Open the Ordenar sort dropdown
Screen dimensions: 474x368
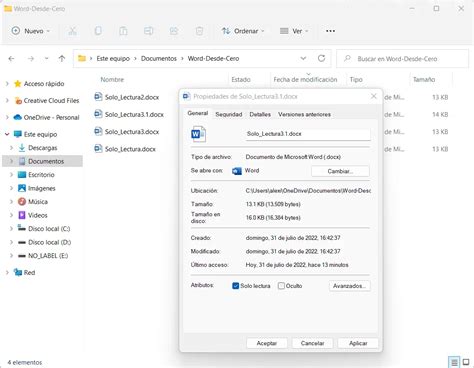(x=243, y=31)
